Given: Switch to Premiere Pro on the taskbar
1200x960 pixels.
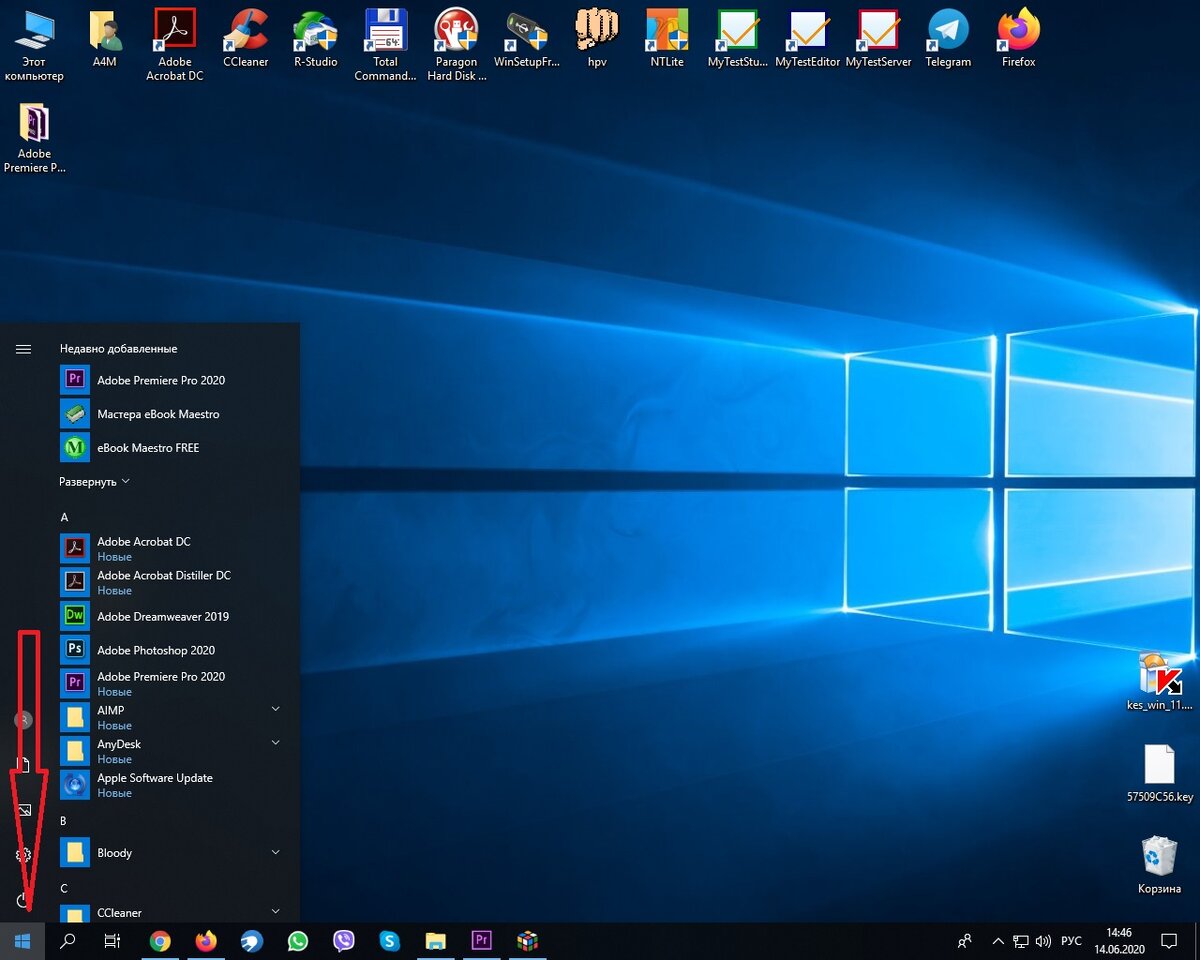Looking at the screenshot, I should click(x=481, y=941).
